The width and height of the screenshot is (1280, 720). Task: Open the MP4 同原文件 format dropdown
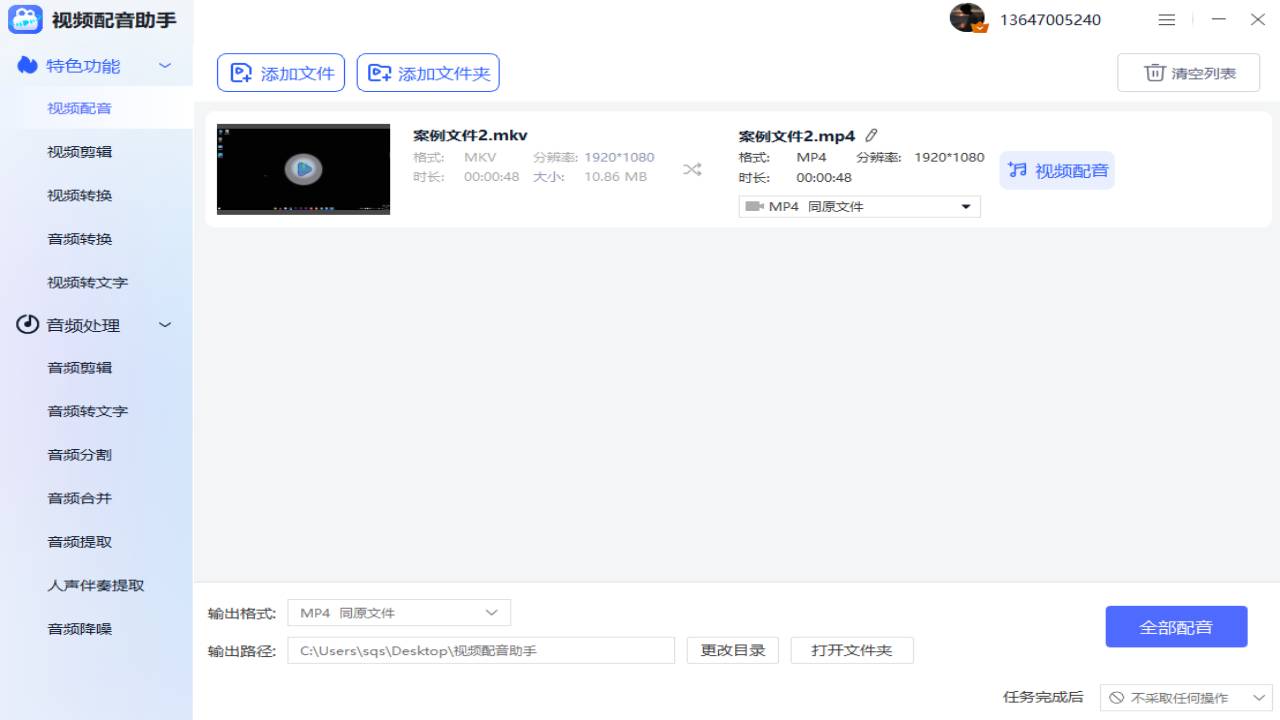tap(965, 206)
